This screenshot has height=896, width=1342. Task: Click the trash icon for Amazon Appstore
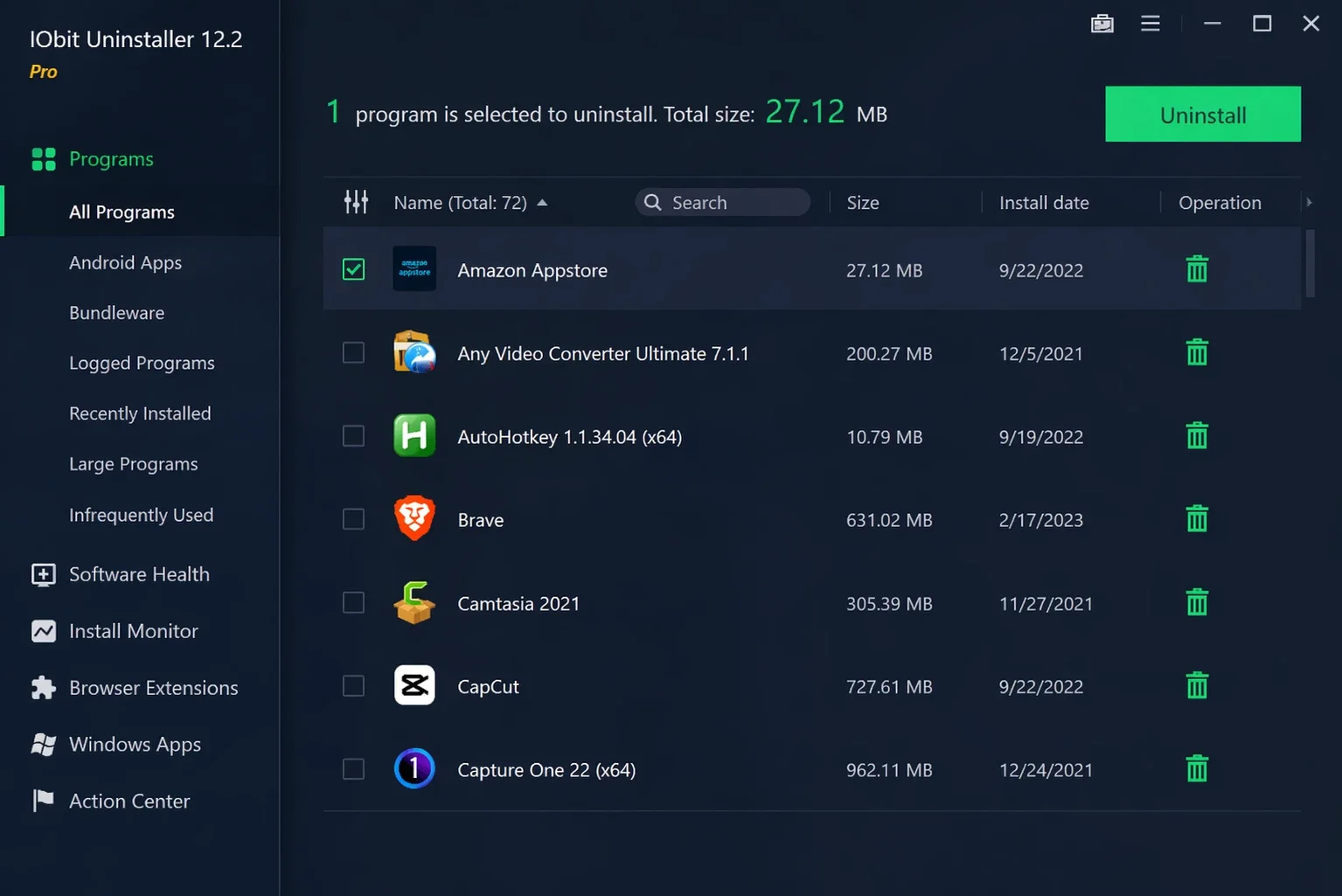click(x=1197, y=269)
